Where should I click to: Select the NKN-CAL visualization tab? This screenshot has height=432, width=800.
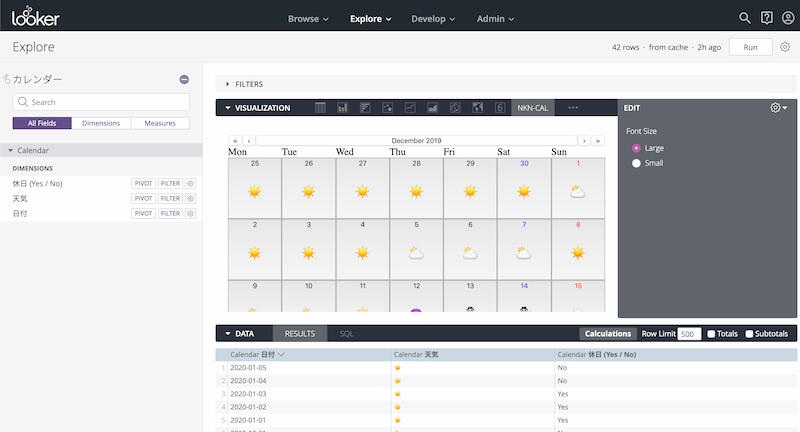coord(533,108)
